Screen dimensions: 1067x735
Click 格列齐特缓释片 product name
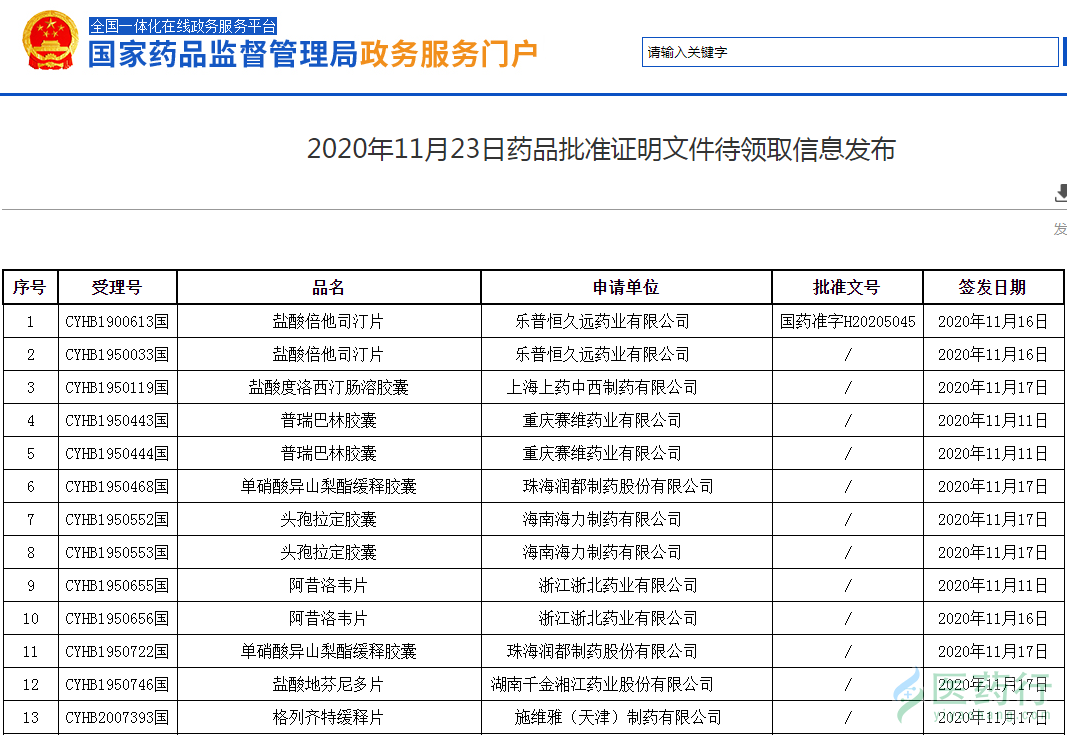coord(329,717)
